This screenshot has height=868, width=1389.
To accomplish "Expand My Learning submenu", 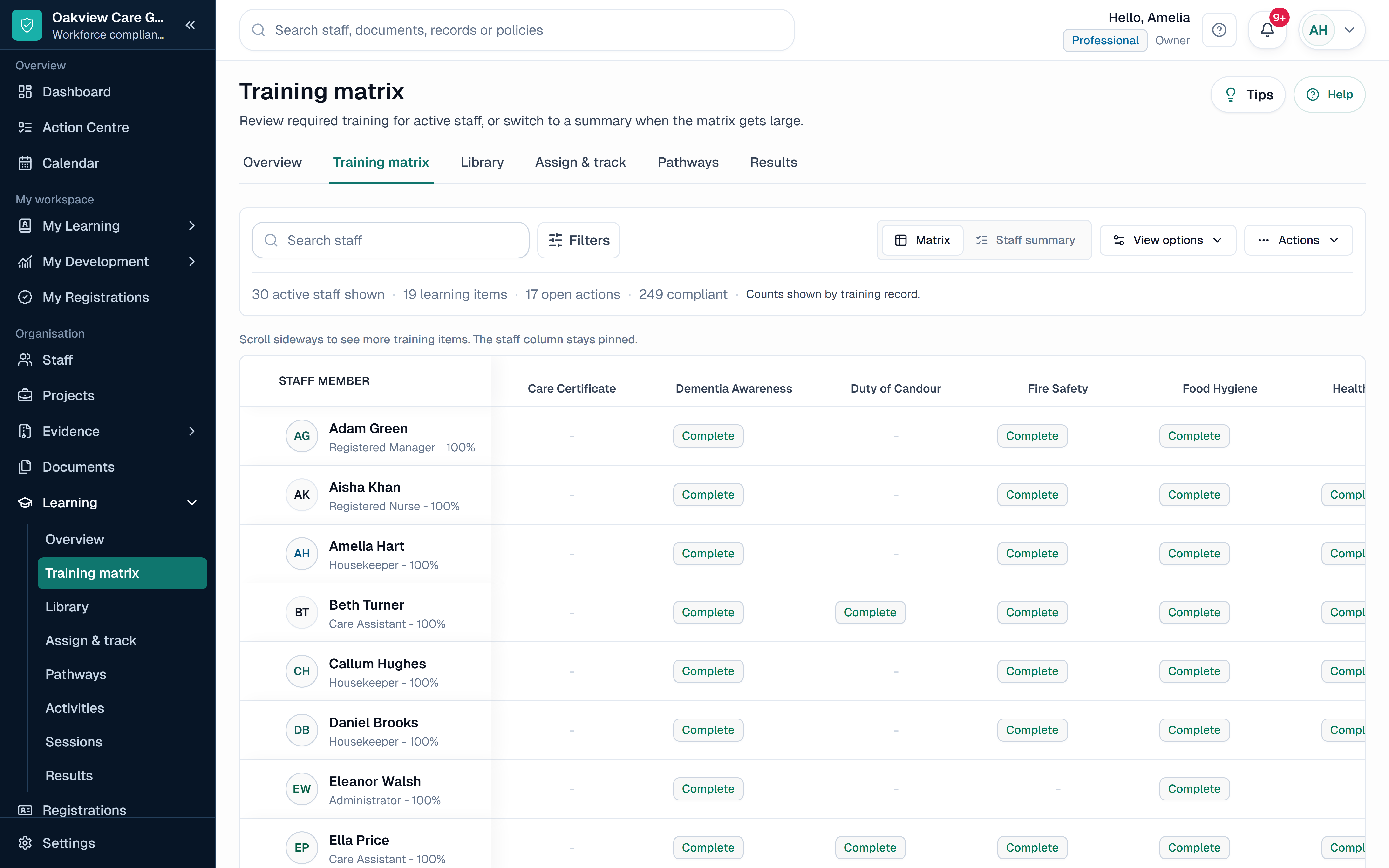I will (x=192, y=226).
